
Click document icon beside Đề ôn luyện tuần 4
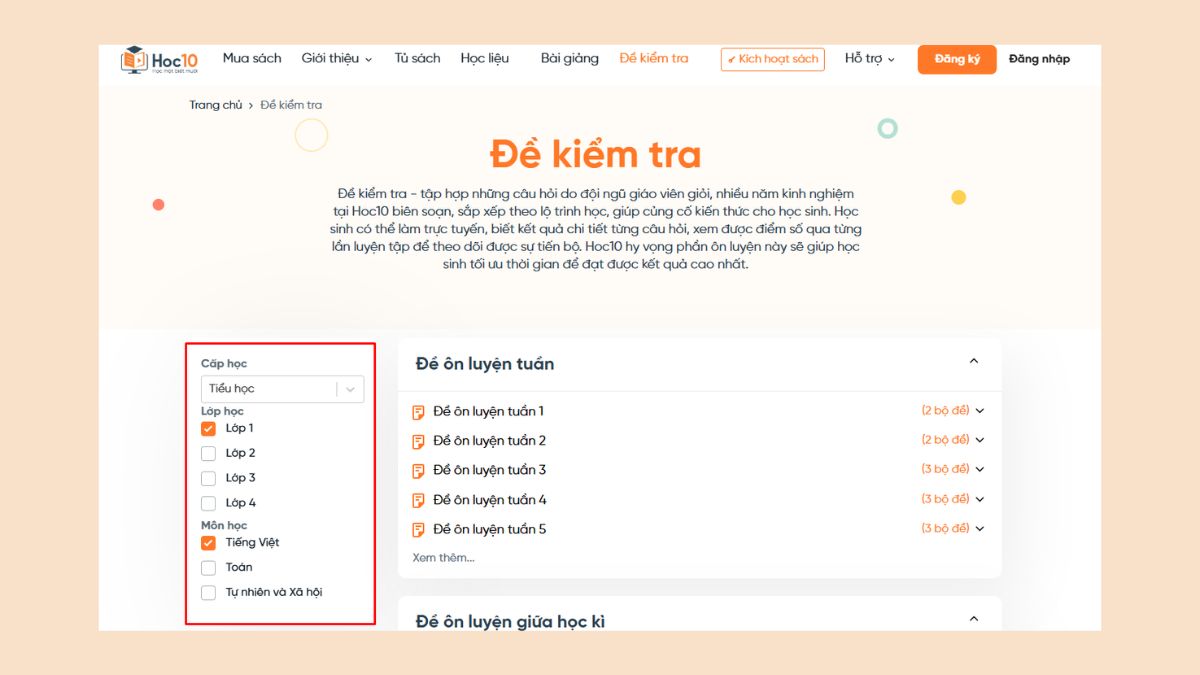click(419, 500)
